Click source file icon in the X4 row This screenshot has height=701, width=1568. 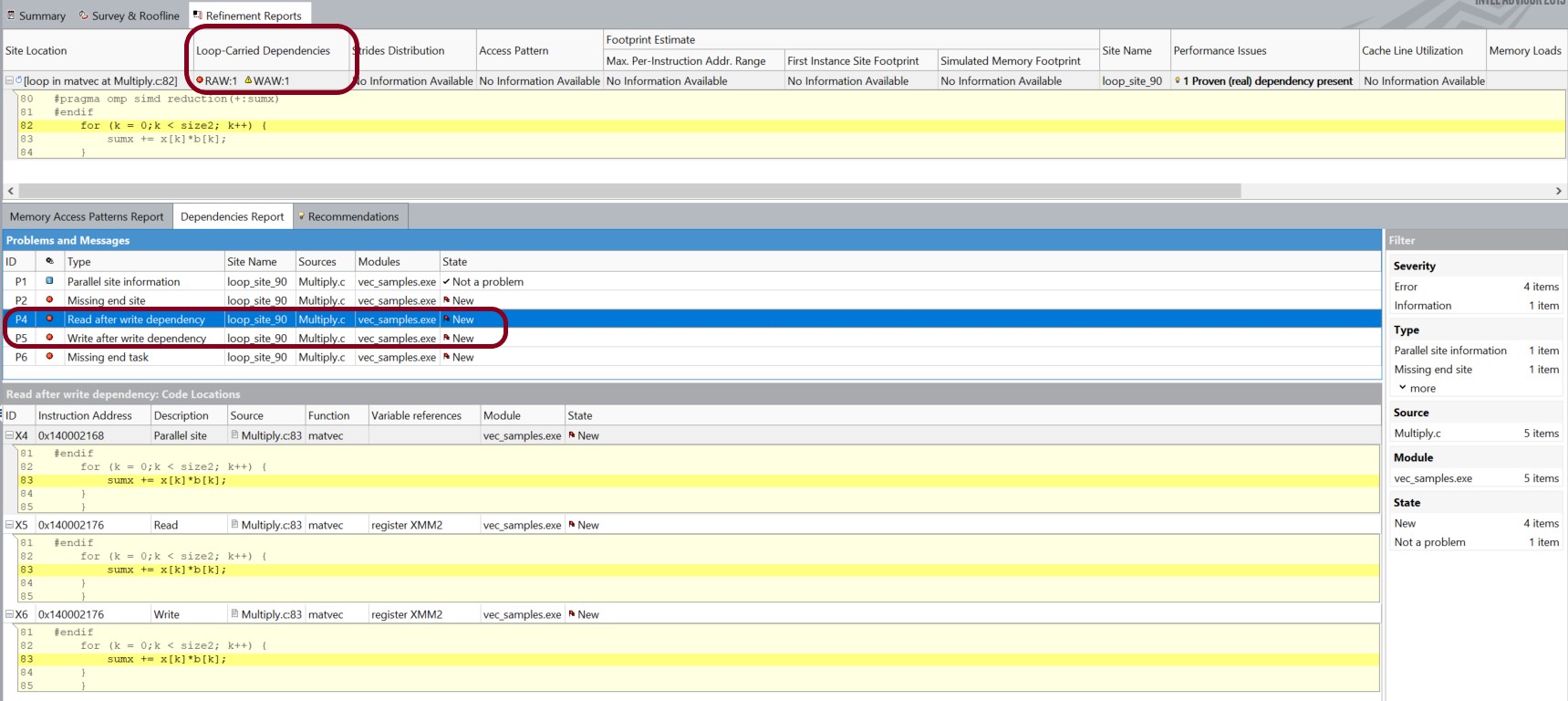tap(234, 435)
